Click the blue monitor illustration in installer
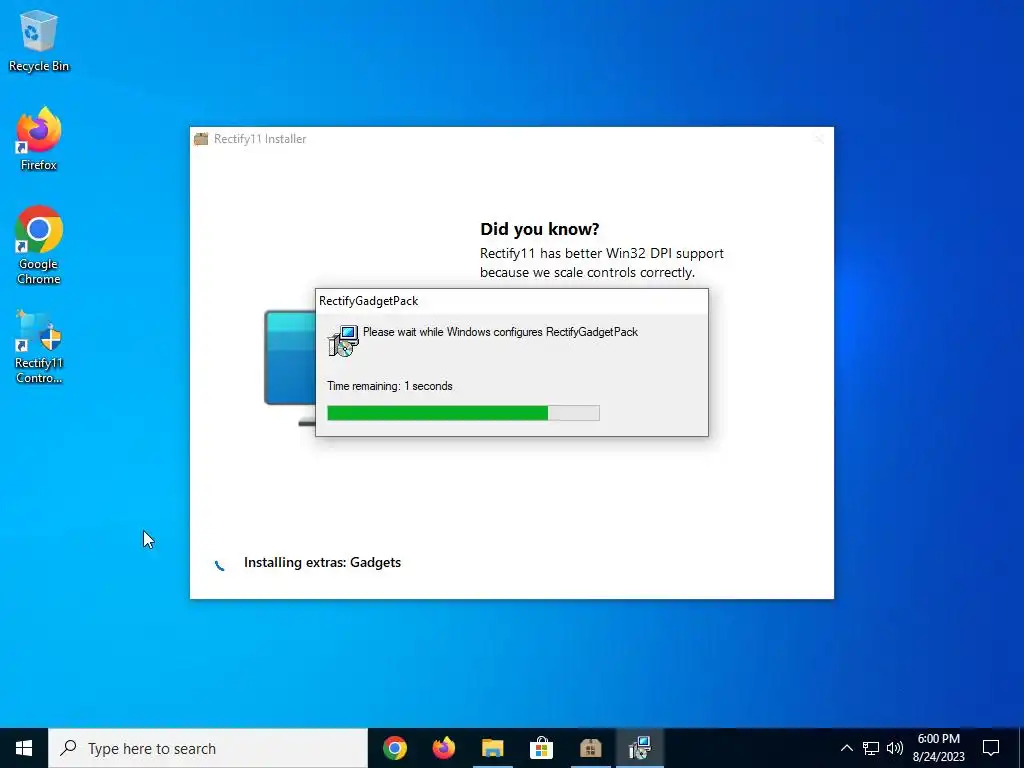Screen dimensions: 1024x768 (x=291, y=368)
